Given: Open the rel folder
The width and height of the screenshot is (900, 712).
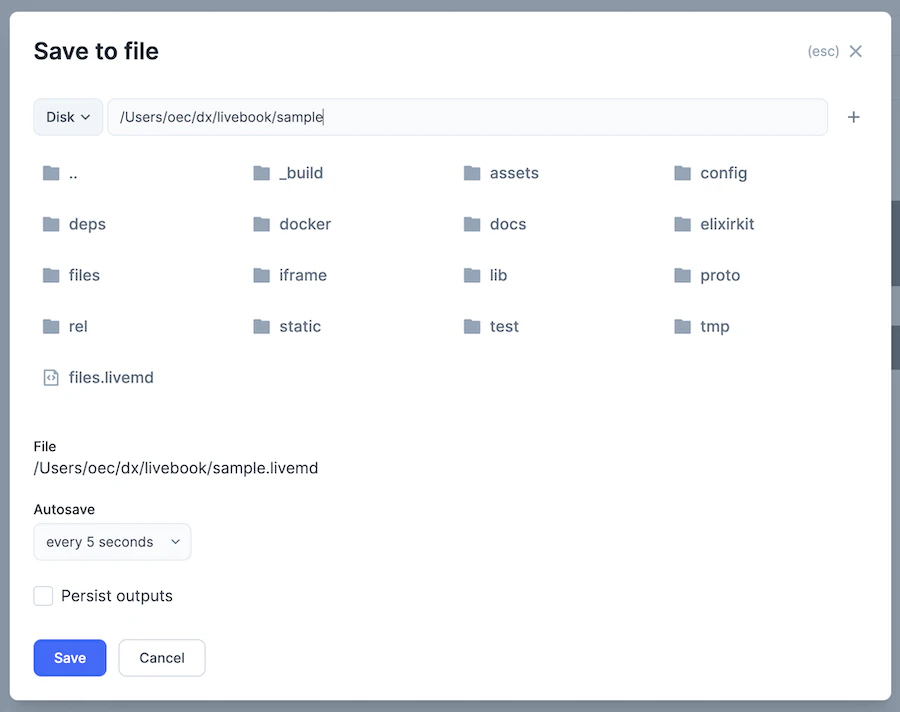Looking at the screenshot, I should coord(65,326).
